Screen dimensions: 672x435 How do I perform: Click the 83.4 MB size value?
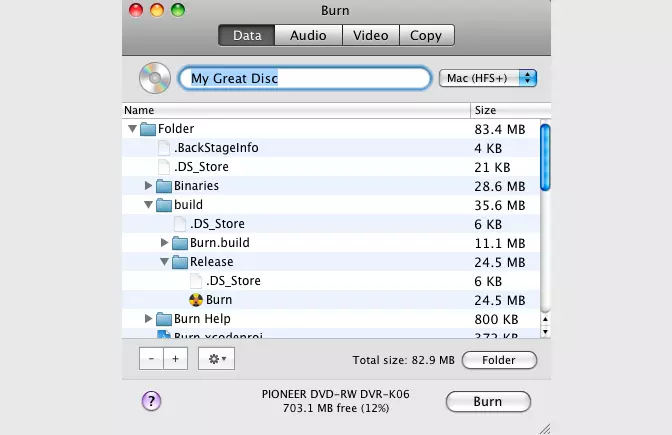click(500, 129)
